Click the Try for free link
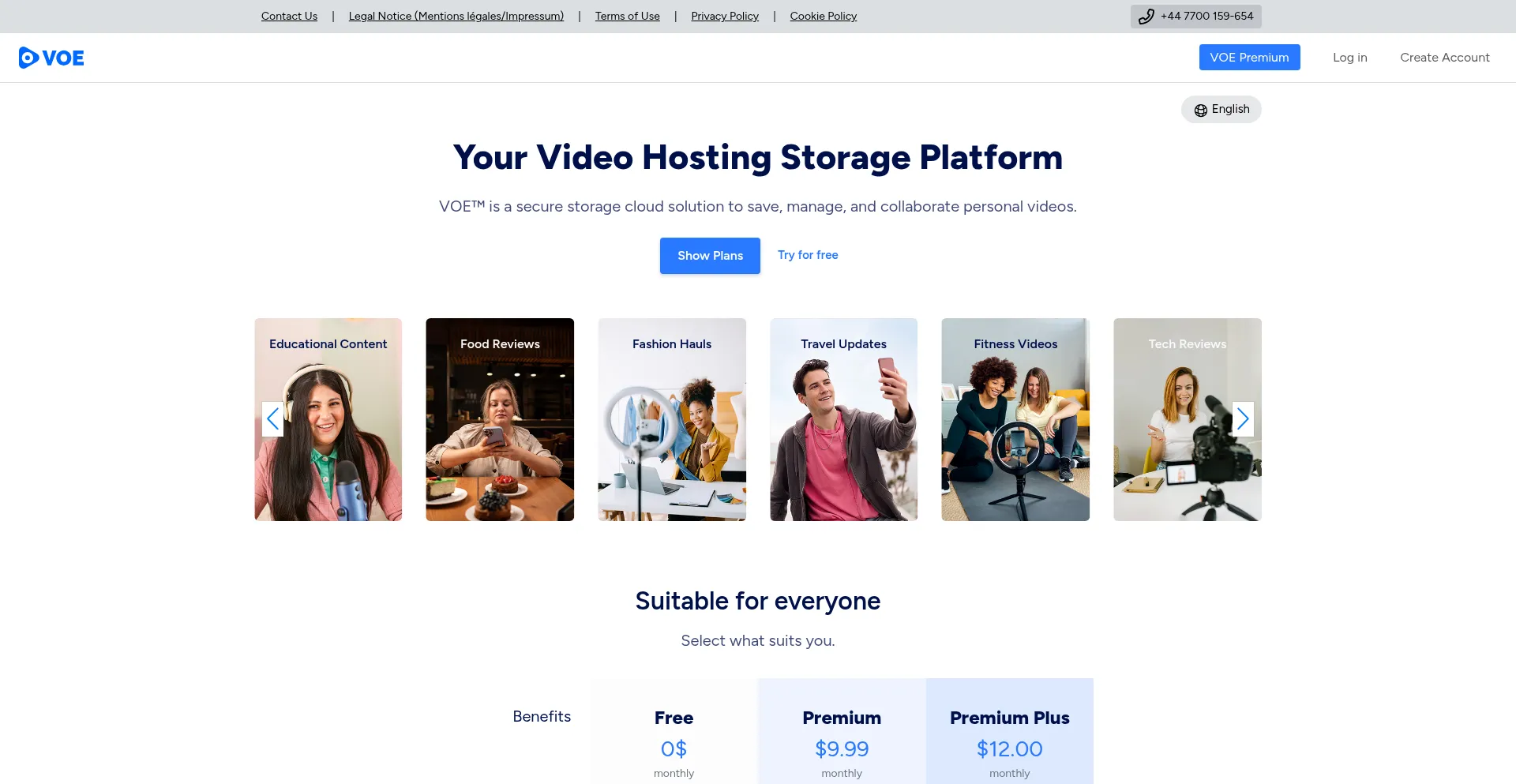 tap(807, 255)
